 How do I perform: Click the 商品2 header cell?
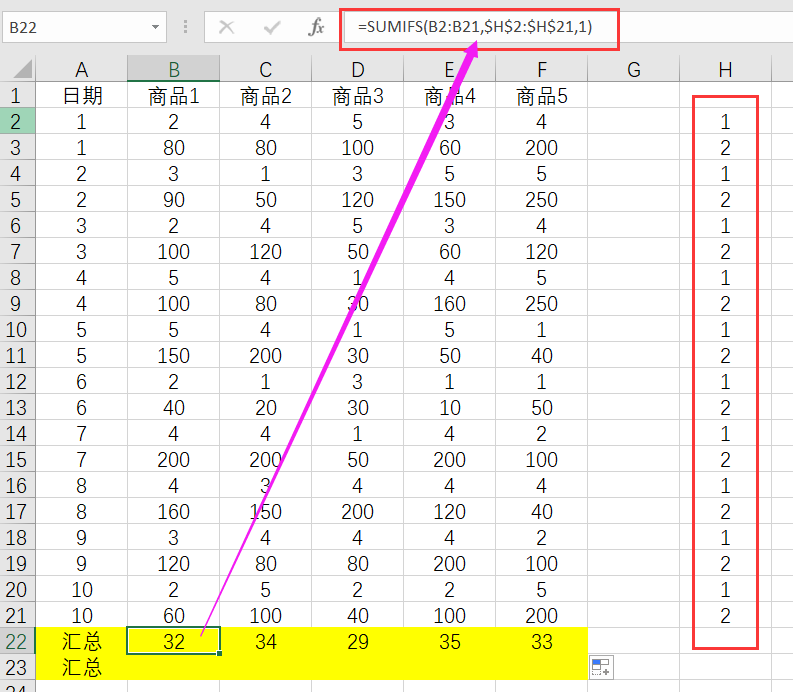(266, 95)
